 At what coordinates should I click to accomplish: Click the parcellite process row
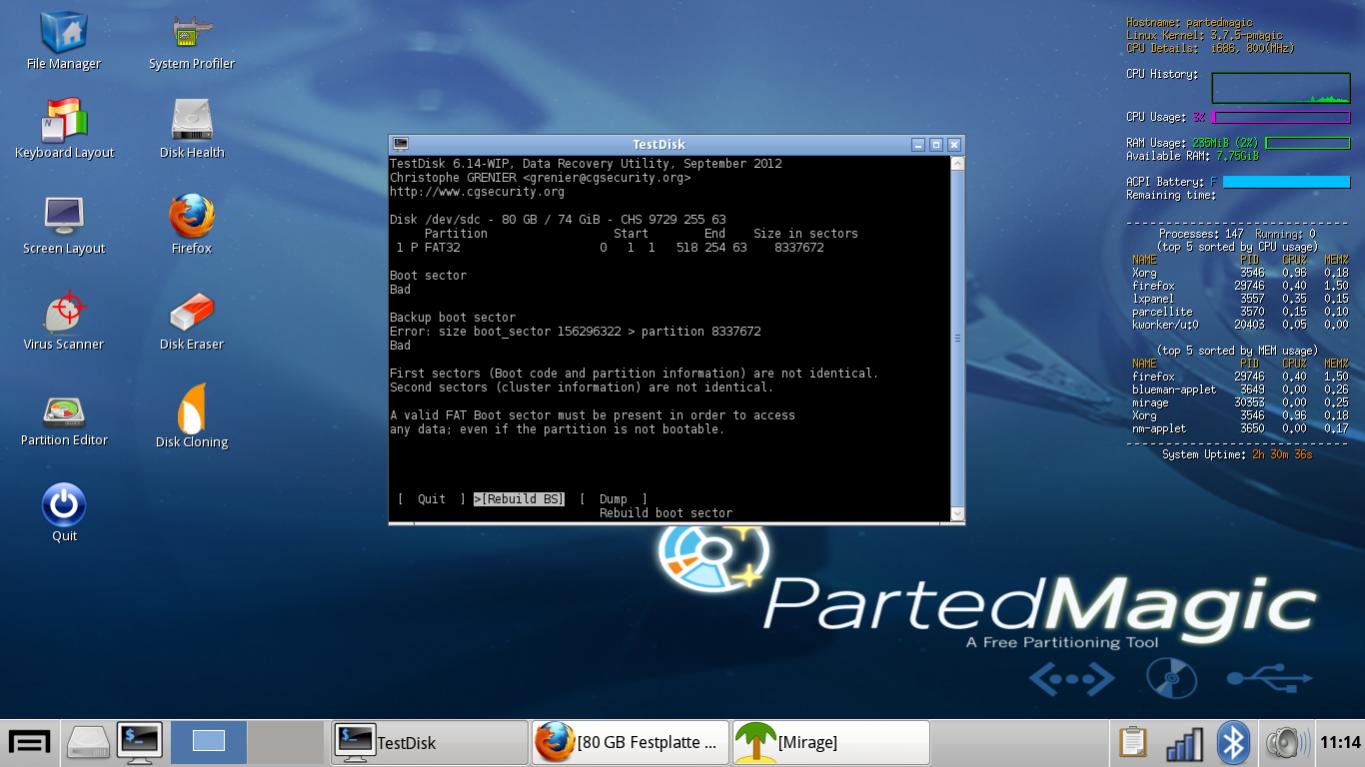click(1240, 311)
